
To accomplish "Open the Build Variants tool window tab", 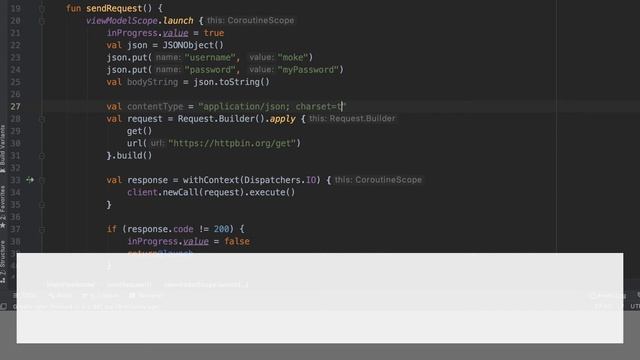I will pos(3,149).
